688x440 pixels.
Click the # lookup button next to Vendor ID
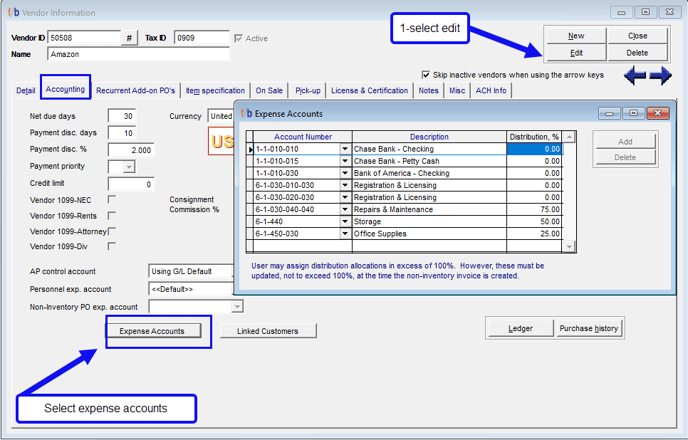pos(129,38)
